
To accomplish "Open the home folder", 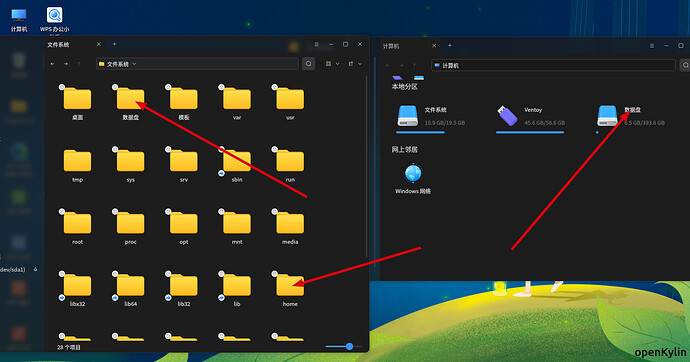I will (x=290, y=285).
